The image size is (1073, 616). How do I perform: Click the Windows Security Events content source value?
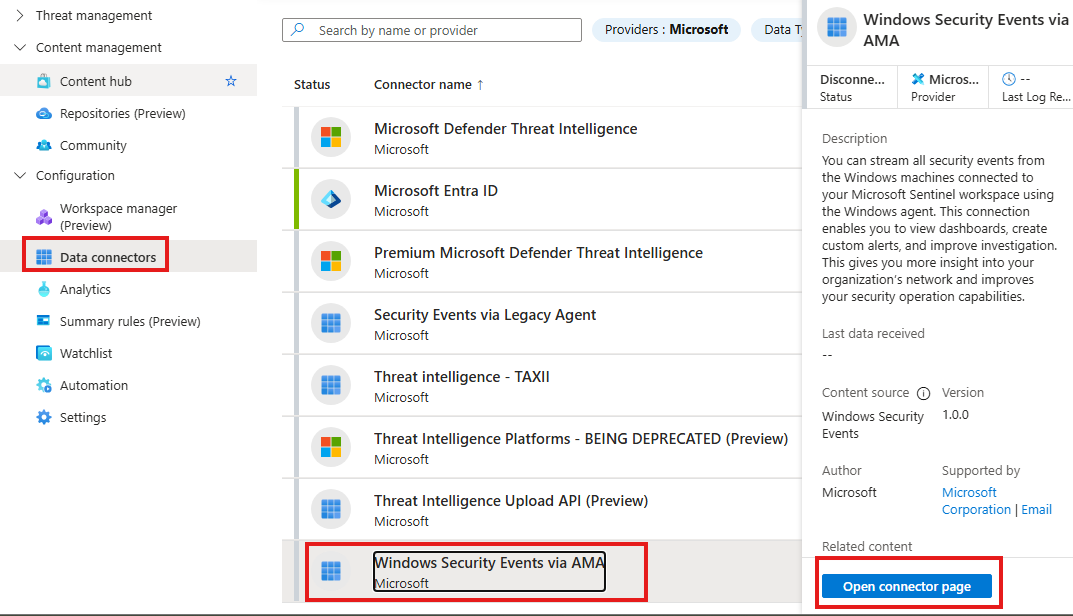pos(872,424)
